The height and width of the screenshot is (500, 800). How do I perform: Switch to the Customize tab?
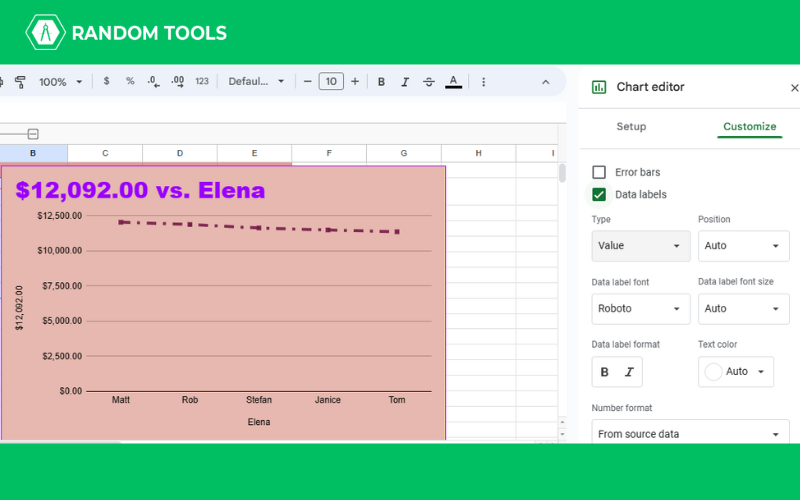click(749, 127)
